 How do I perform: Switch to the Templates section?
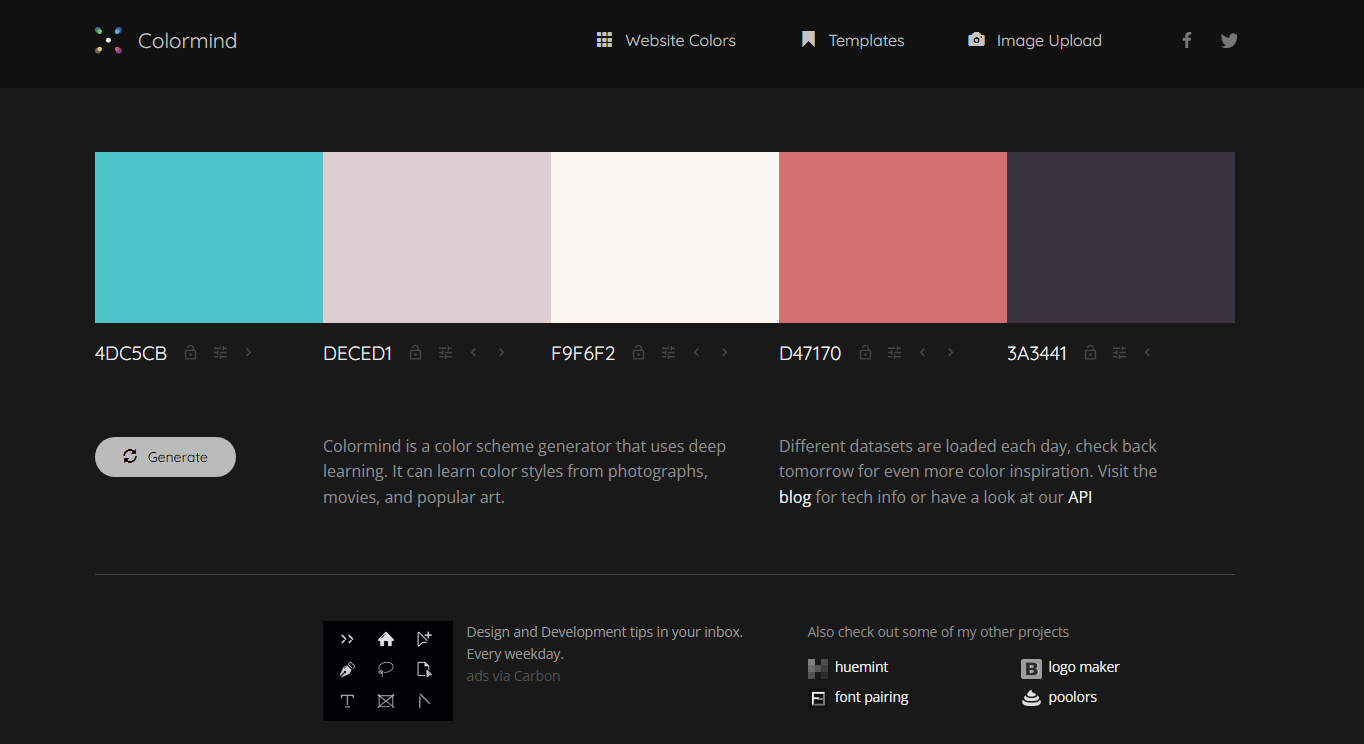851,40
